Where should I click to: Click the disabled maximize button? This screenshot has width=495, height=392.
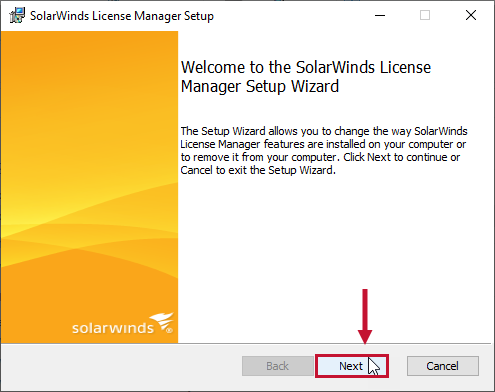coord(425,15)
